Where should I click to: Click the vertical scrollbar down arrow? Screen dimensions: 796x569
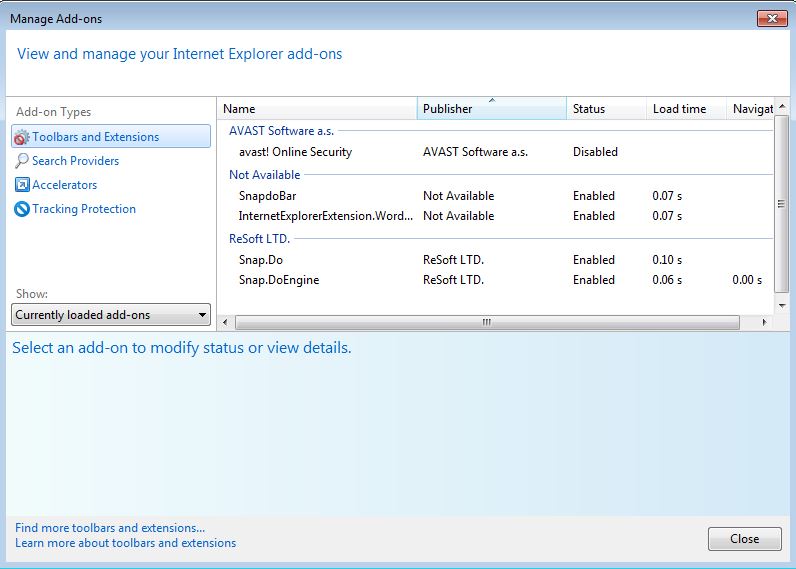pos(782,305)
